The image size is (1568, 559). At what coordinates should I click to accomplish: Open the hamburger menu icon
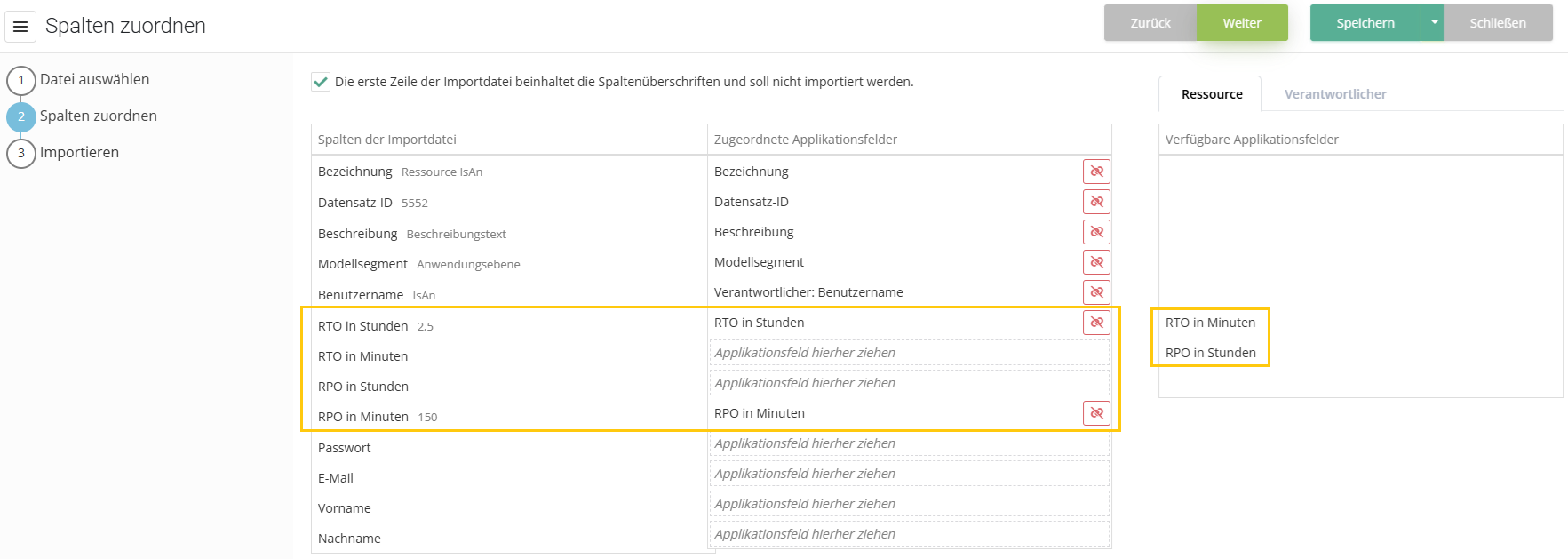[x=20, y=27]
